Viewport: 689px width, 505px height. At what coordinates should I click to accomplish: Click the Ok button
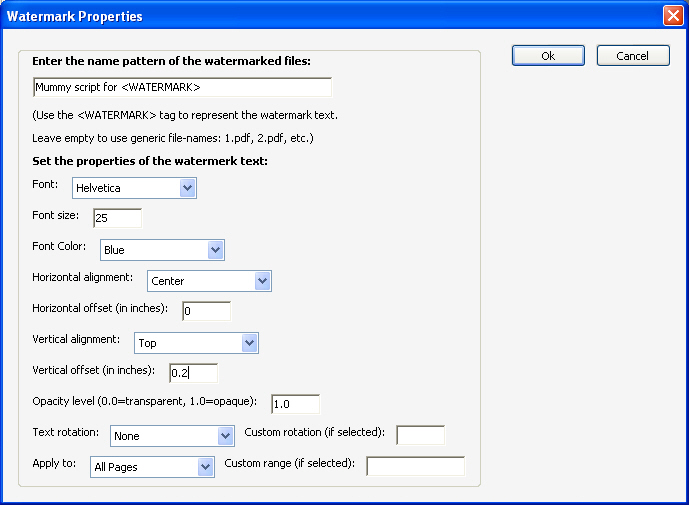pos(548,56)
